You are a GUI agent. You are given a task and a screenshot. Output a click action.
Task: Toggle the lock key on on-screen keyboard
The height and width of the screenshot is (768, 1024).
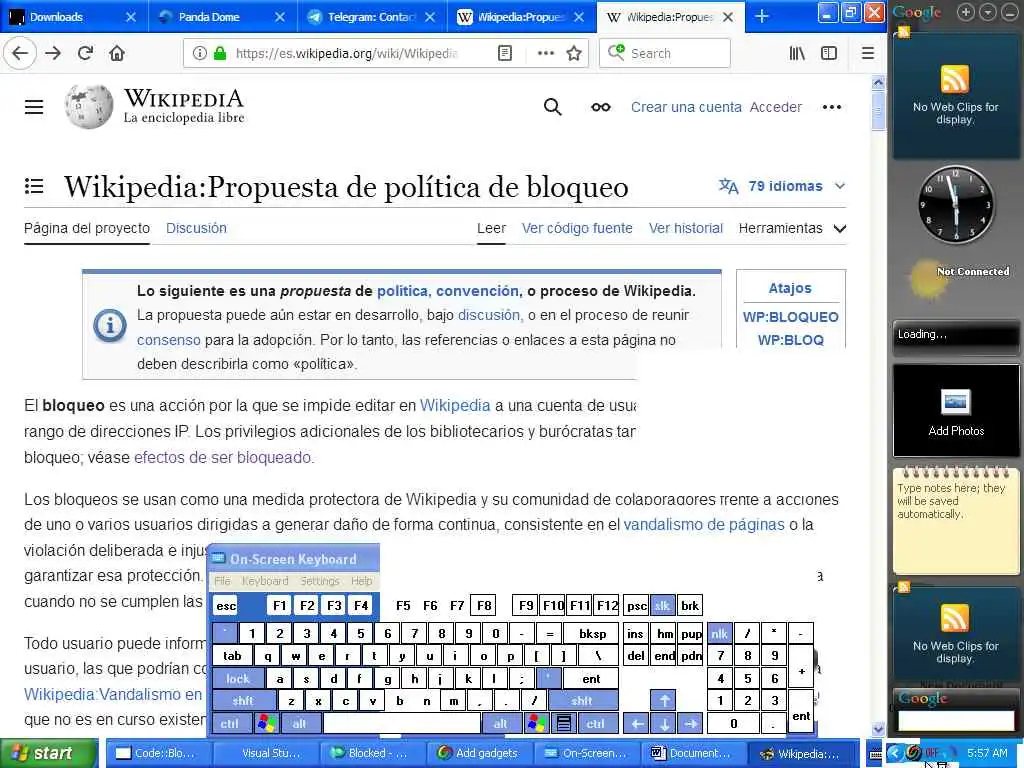pyautogui.click(x=238, y=679)
